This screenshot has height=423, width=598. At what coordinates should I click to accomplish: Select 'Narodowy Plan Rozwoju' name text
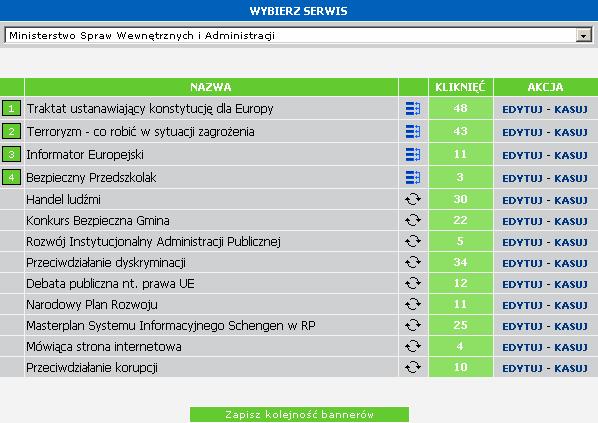[x=92, y=305]
